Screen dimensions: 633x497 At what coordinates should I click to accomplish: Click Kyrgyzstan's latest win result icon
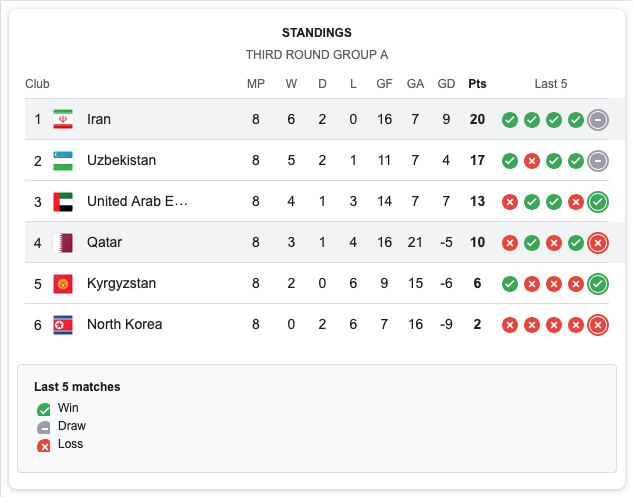pos(598,283)
